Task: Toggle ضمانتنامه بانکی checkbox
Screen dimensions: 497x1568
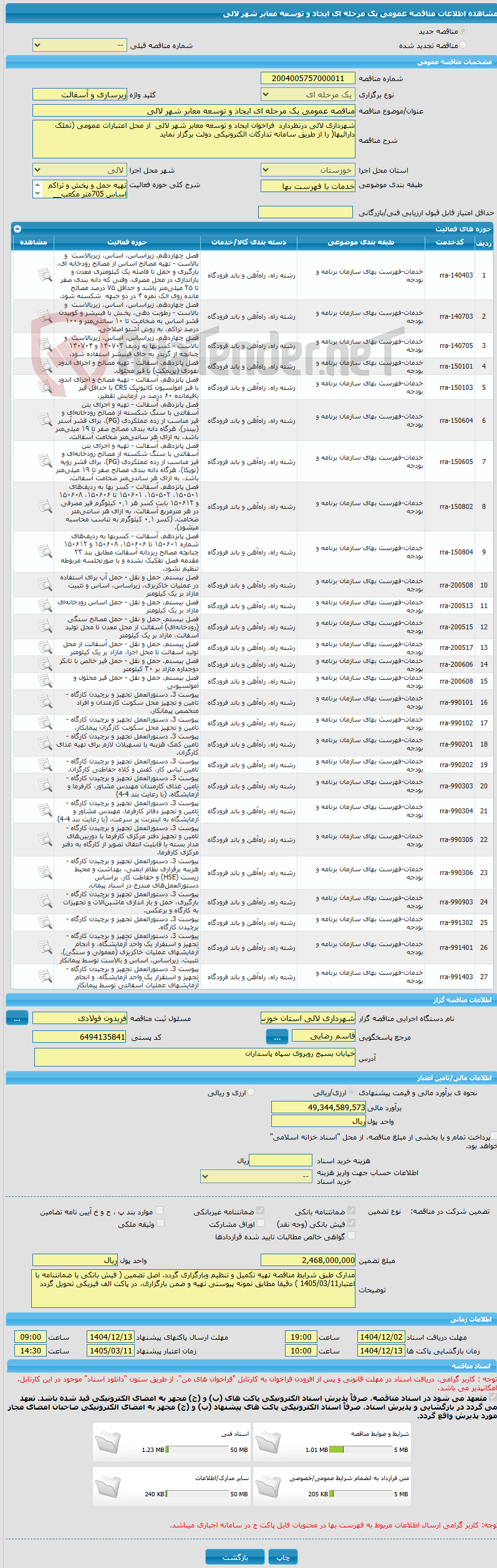Action: coord(351,1211)
